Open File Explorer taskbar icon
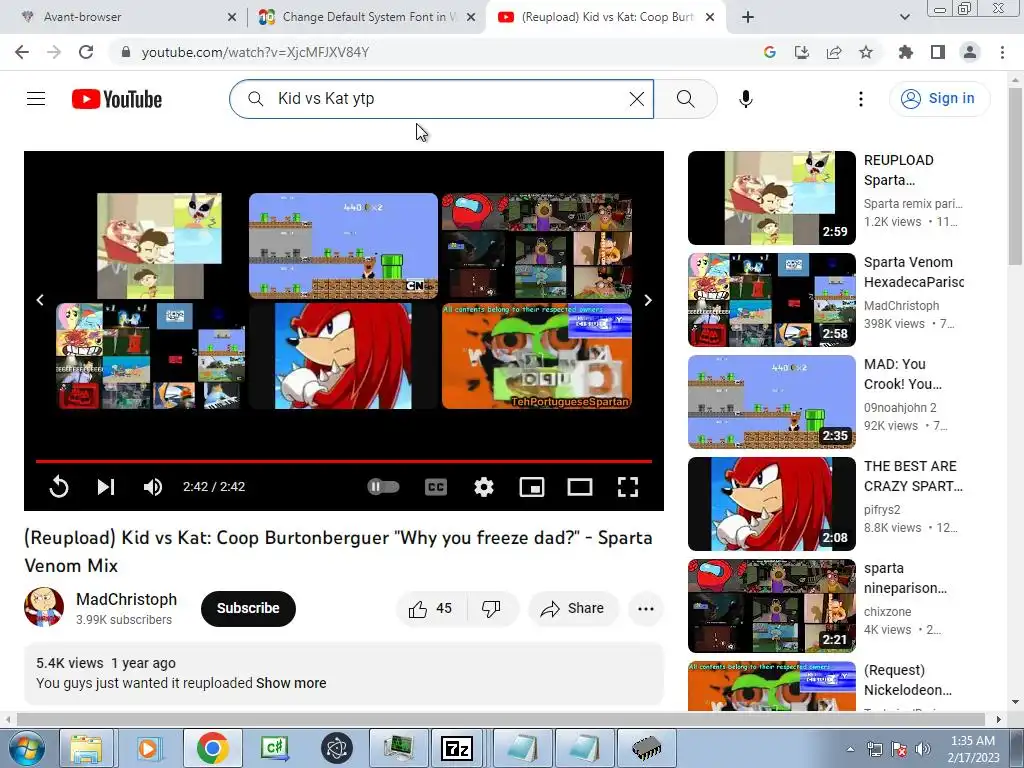 click(x=86, y=748)
